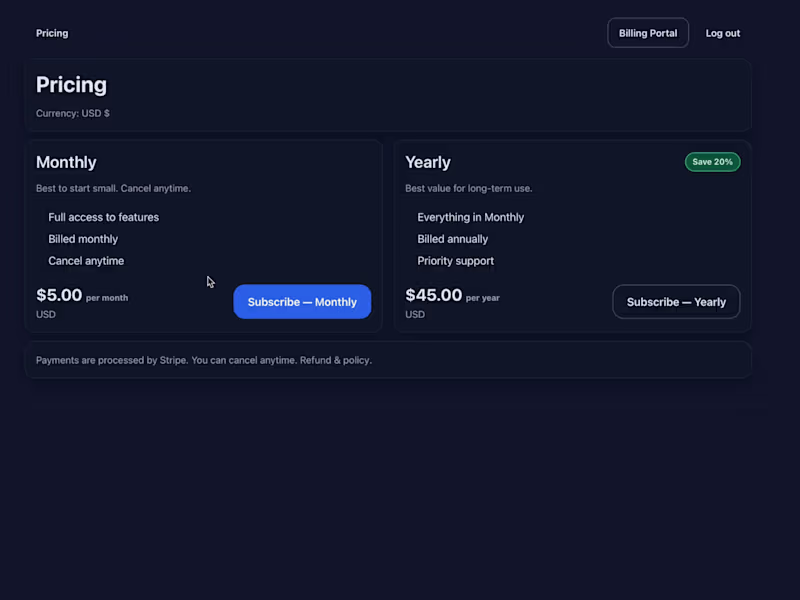Select the Monthly plan card title

tap(66, 162)
